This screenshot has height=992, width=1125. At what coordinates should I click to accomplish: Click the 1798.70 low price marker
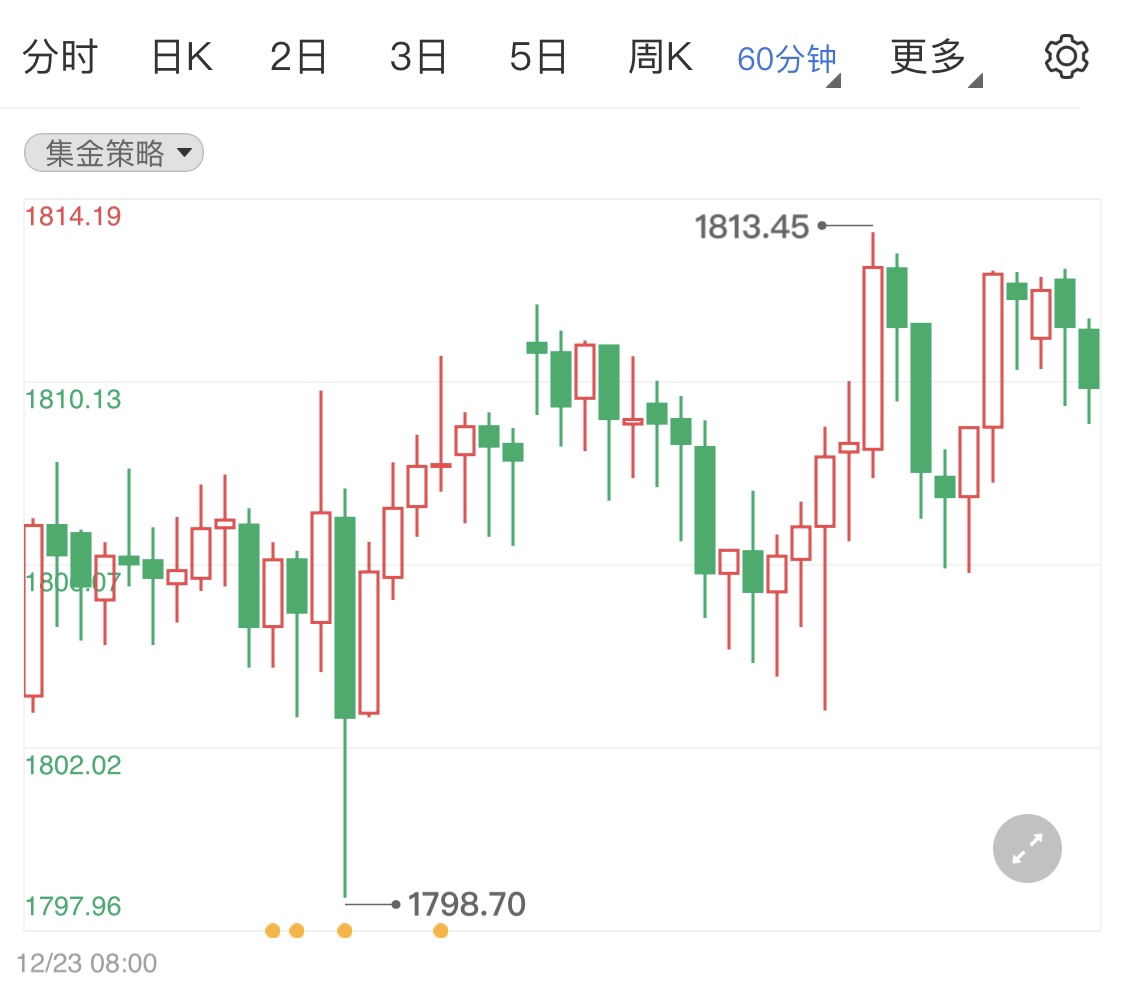[x=465, y=903]
